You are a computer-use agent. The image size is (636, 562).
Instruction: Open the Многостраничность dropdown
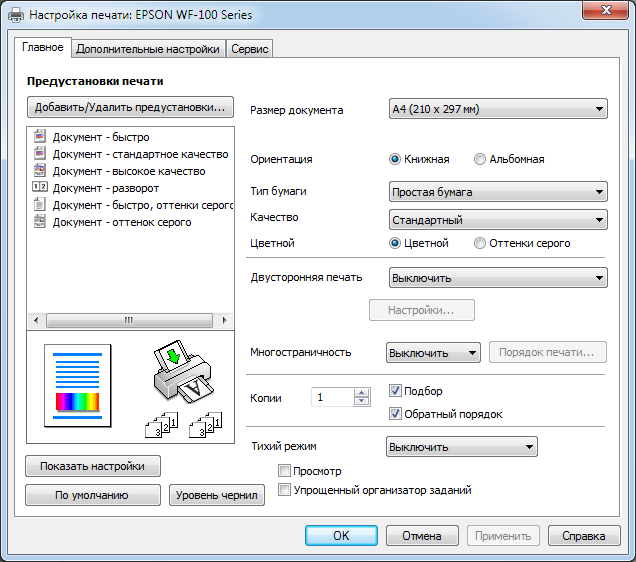(433, 353)
